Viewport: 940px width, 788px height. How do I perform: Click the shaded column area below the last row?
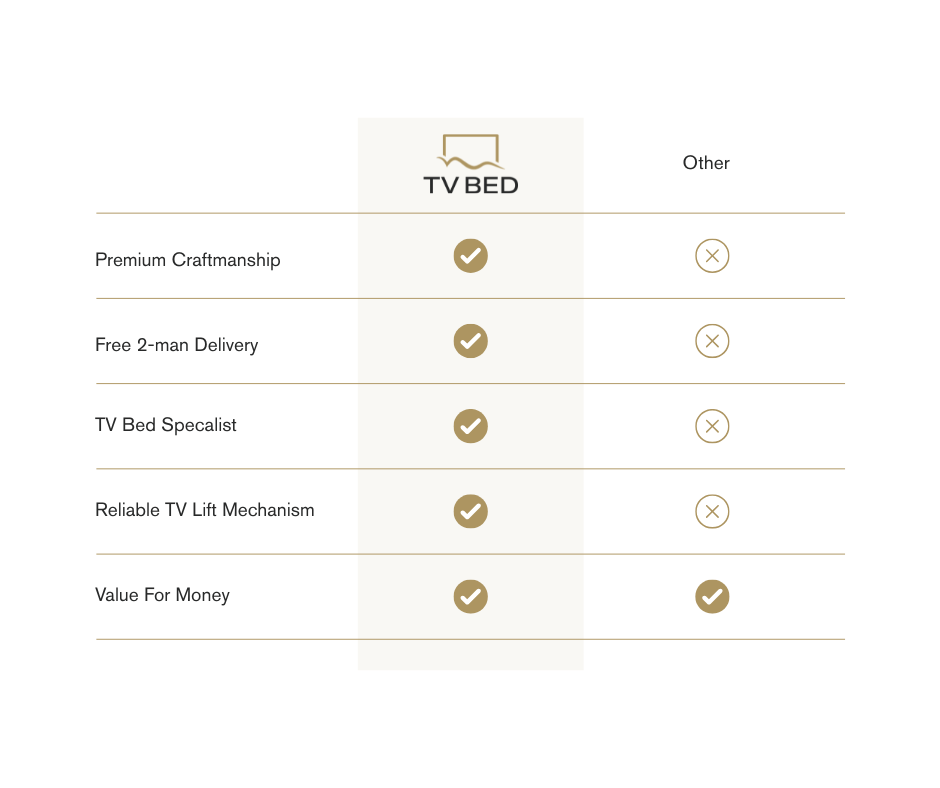pos(471,655)
